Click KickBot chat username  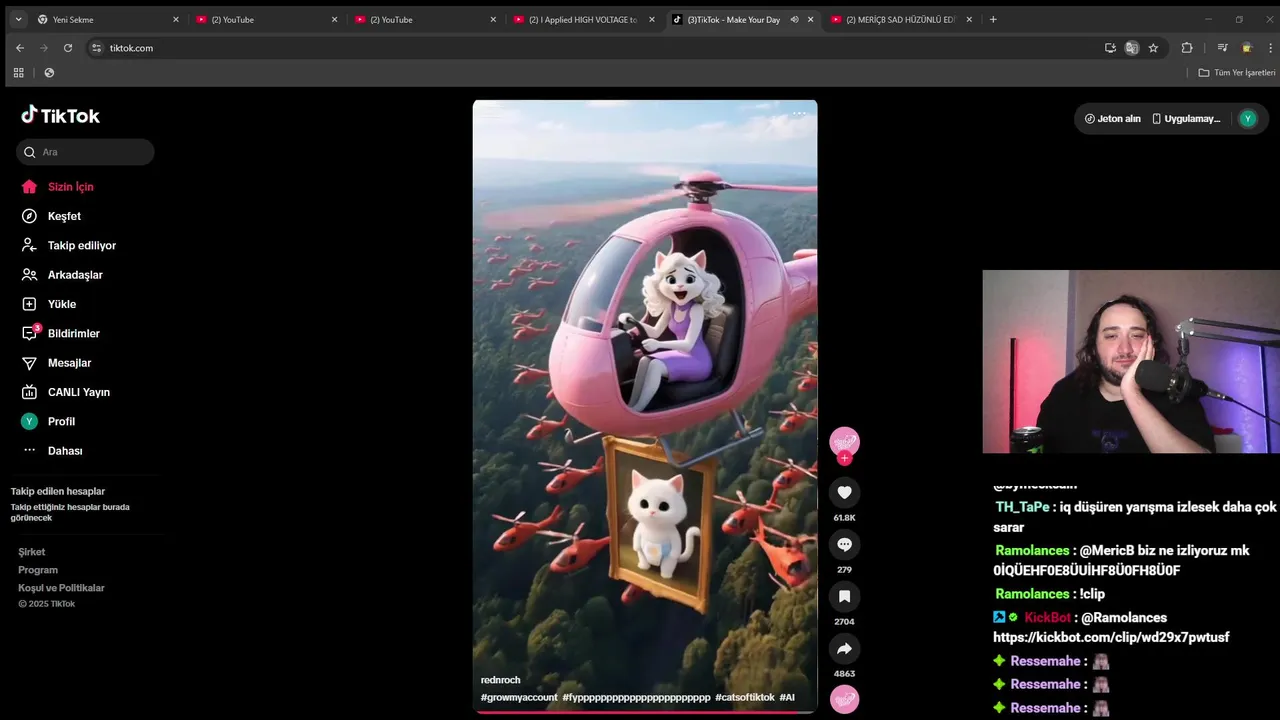1047,618
